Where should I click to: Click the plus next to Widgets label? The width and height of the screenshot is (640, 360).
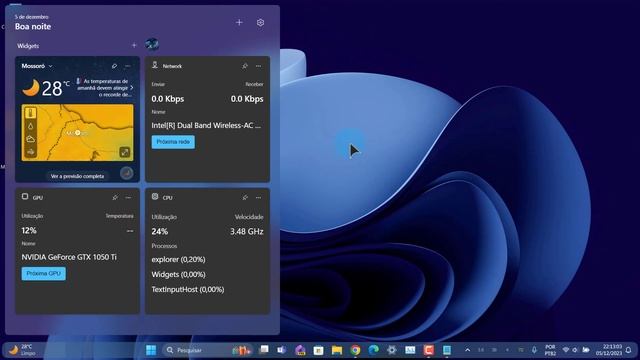tap(134, 45)
